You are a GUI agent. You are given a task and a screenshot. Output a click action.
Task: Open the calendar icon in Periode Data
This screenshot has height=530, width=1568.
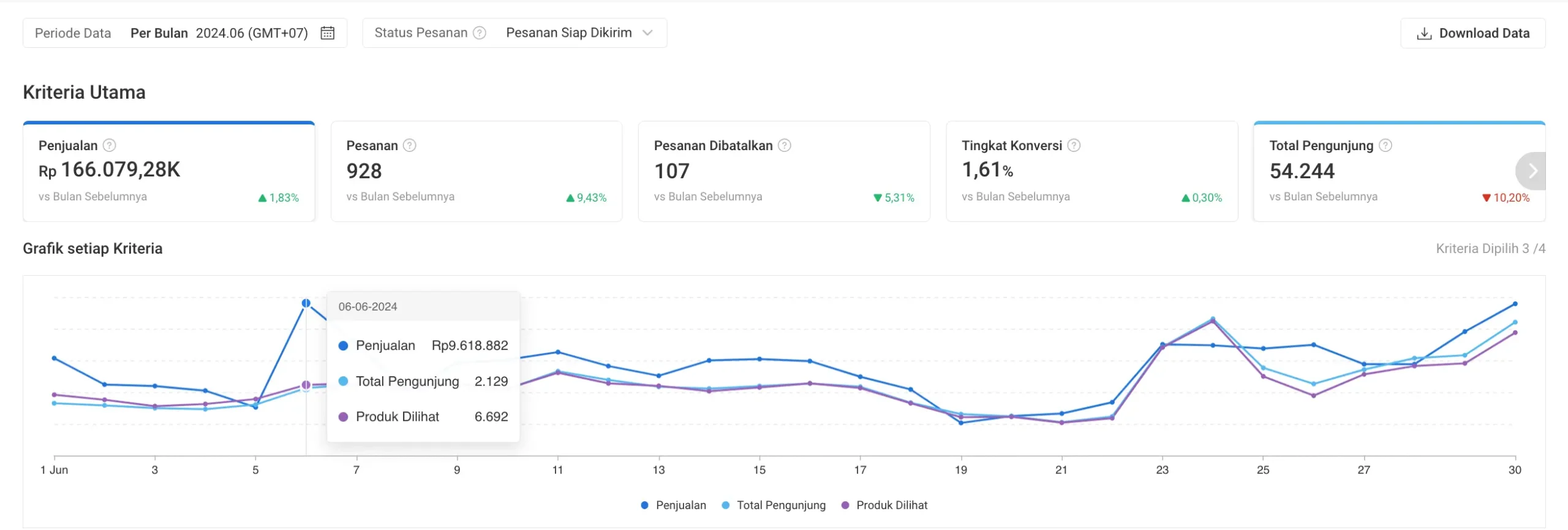(x=328, y=33)
